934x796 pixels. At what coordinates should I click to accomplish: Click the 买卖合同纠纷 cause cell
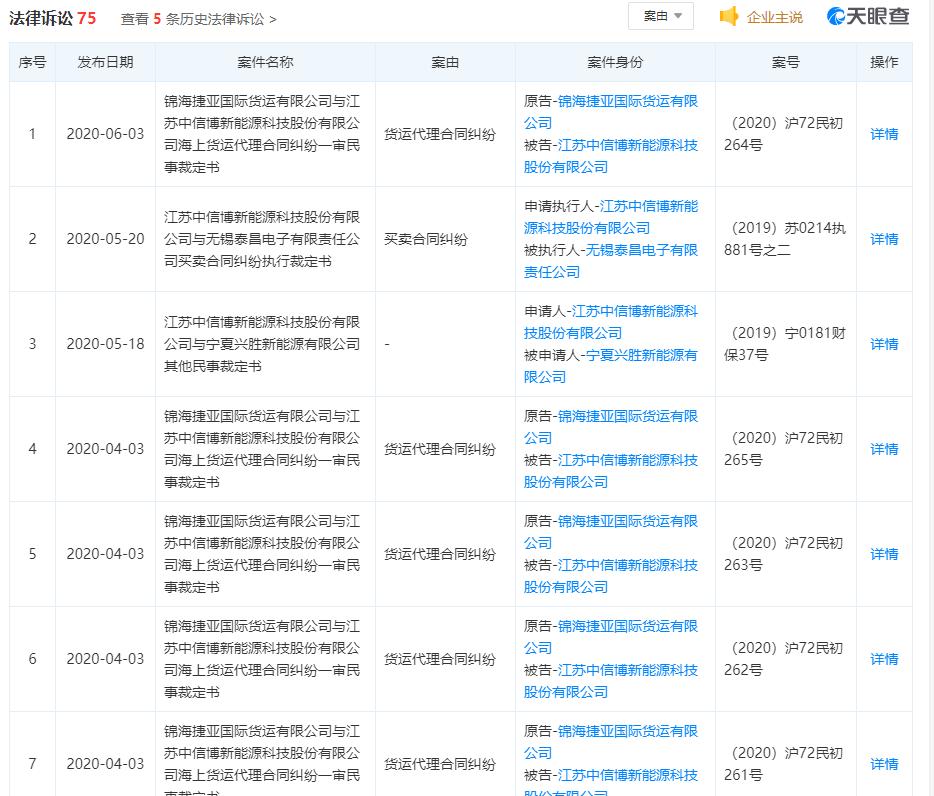pyautogui.click(x=426, y=239)
